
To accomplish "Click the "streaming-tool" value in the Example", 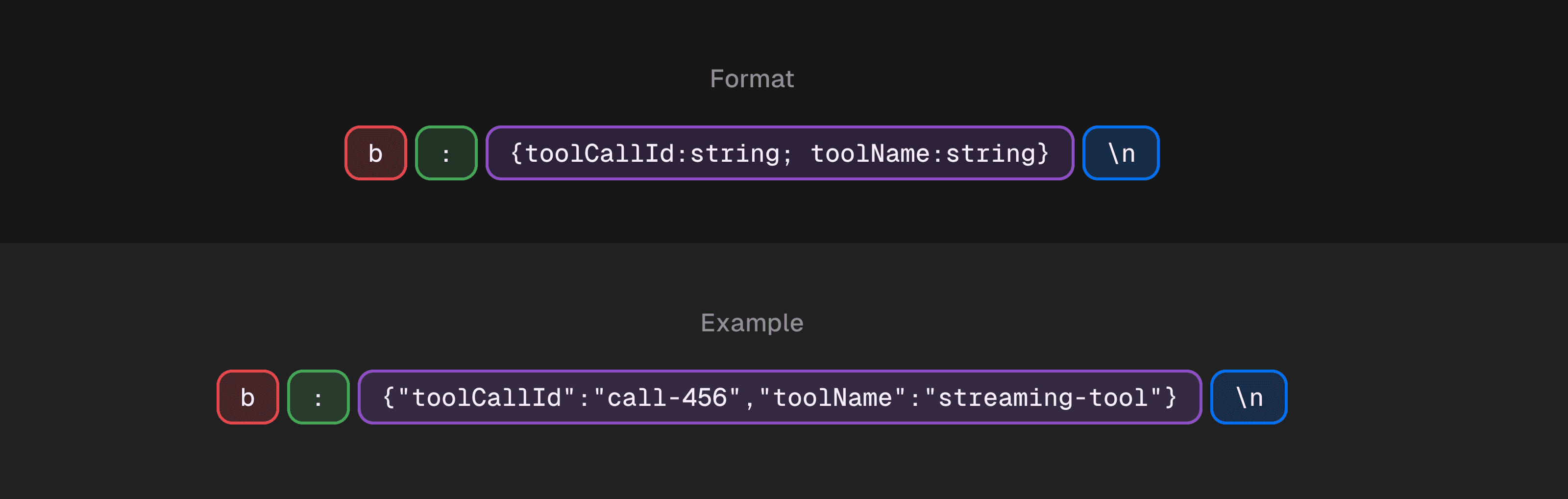I will pos(1043,398).
